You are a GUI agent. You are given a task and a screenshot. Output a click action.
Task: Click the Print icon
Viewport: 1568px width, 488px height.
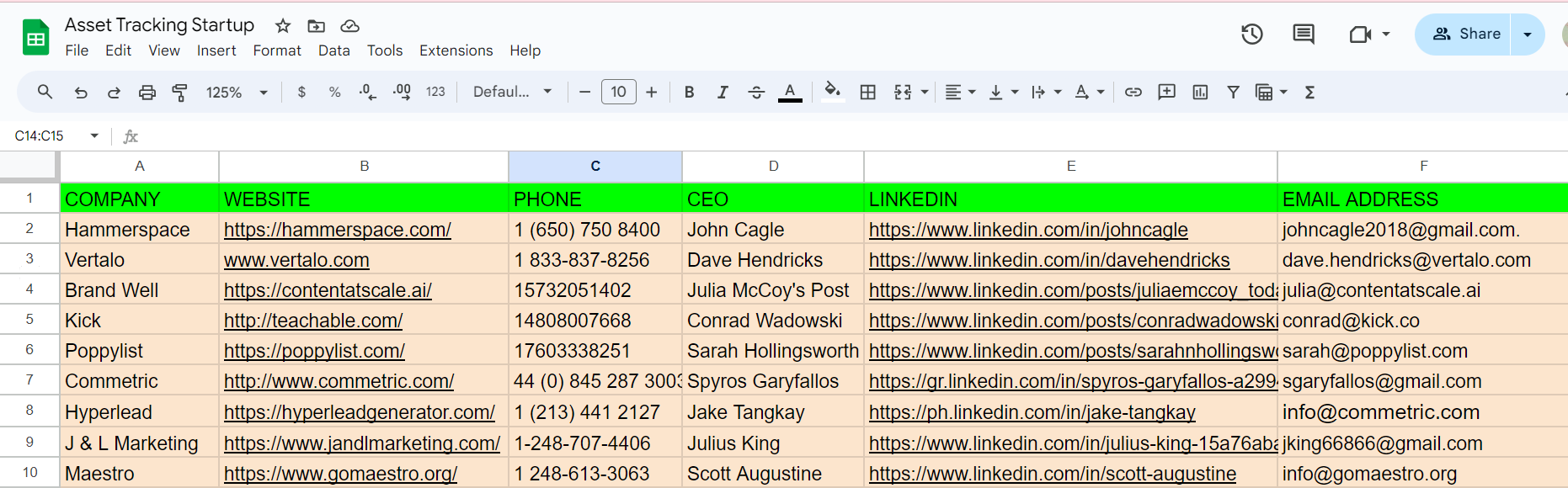147,93
